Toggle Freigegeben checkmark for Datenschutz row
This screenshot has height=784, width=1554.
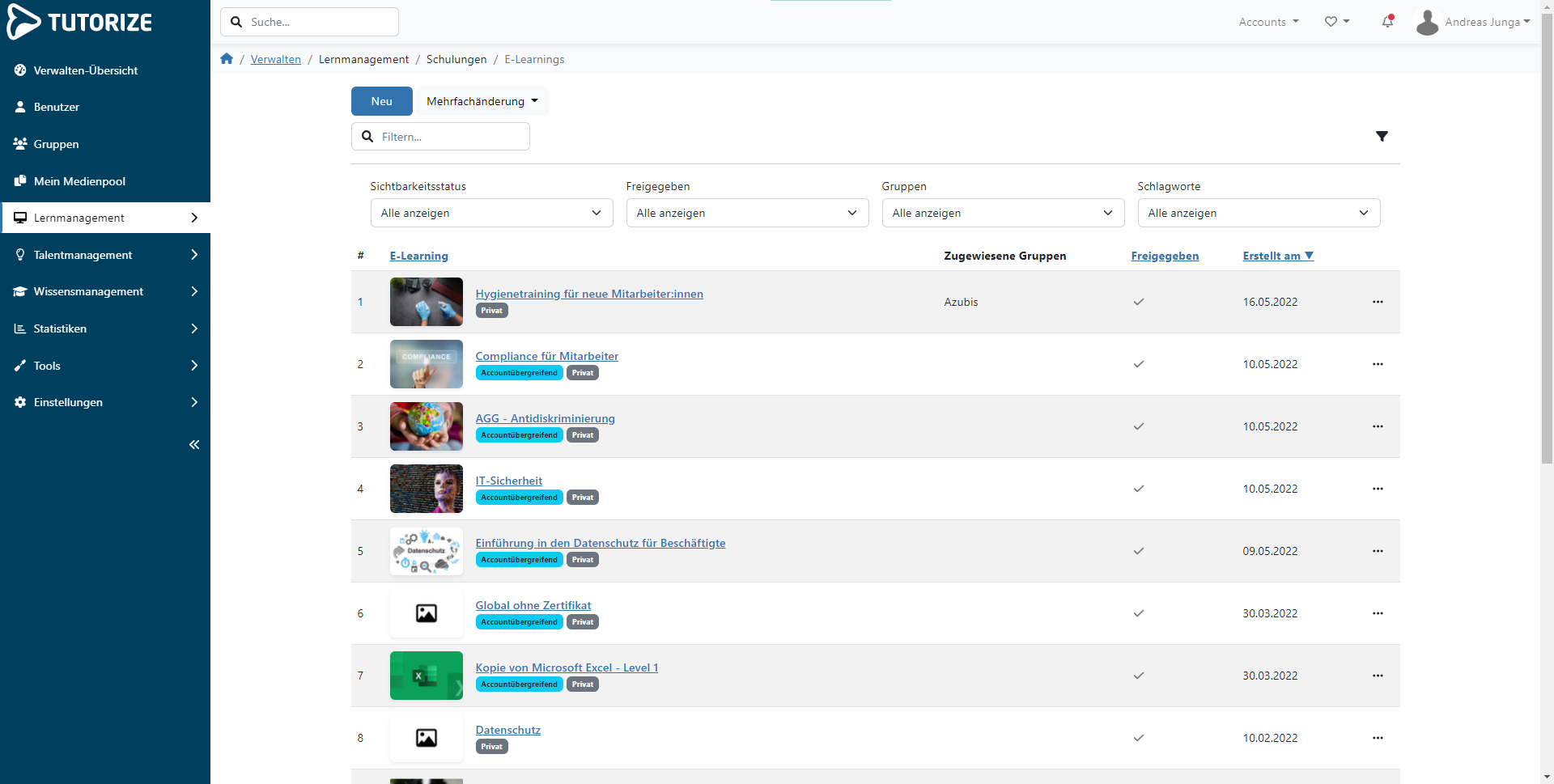pyautogui.click(x=1138, y=738)
